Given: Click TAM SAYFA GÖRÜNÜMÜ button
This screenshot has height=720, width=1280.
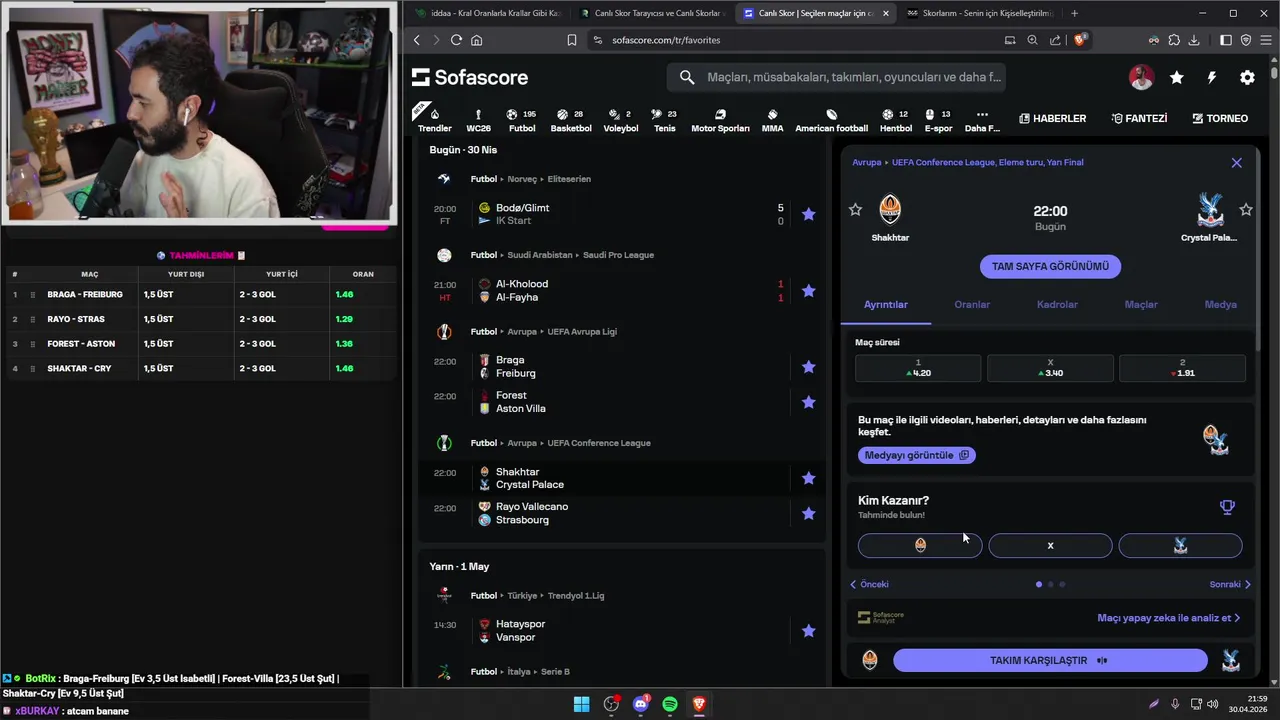Looking at the screenshot, I should [1050, 266].
